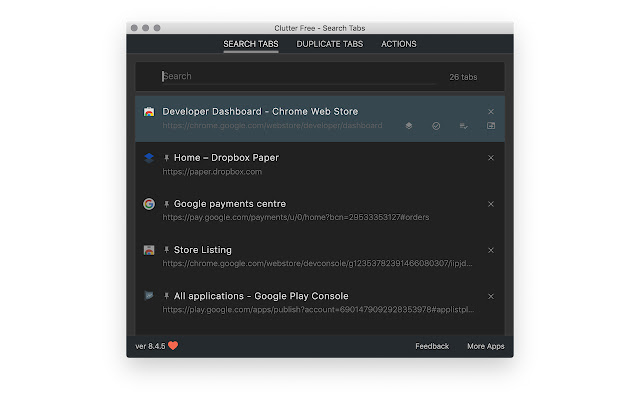The width and height of the screenshot is (640, 400).
Task: Click the paper.dropbox.com URL text
Action: pyautogui.click(x=212, y=172)
